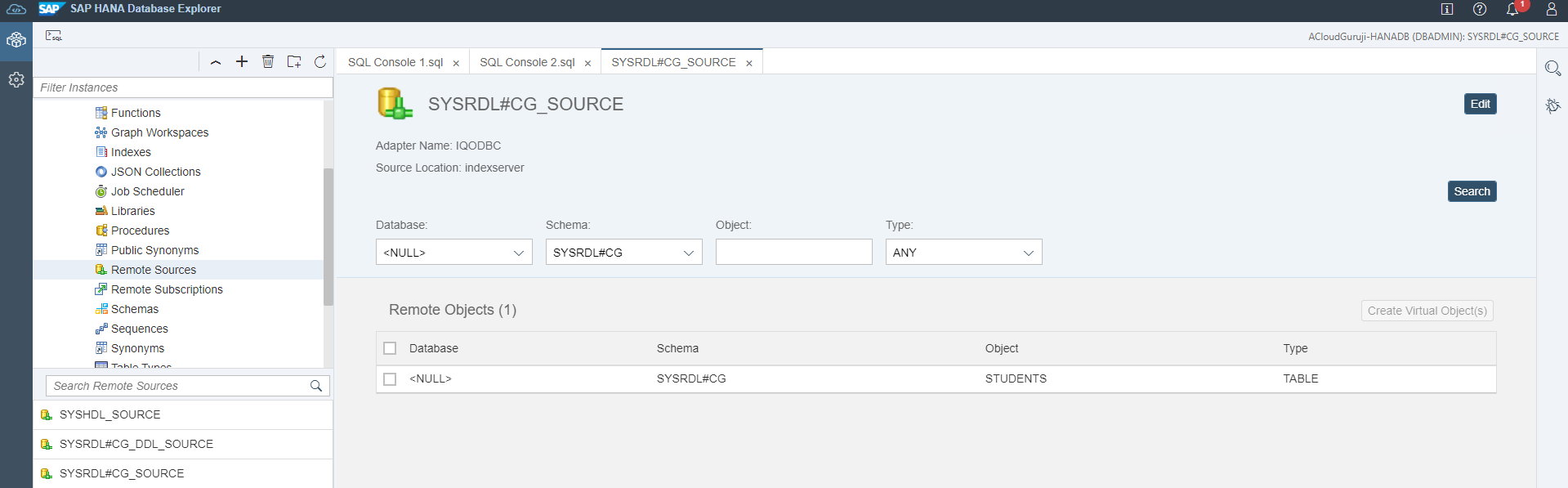1568x488 pixels.
Task: Switch to the SQL Console 2.sql tab
Action: (x=527, y=62)
